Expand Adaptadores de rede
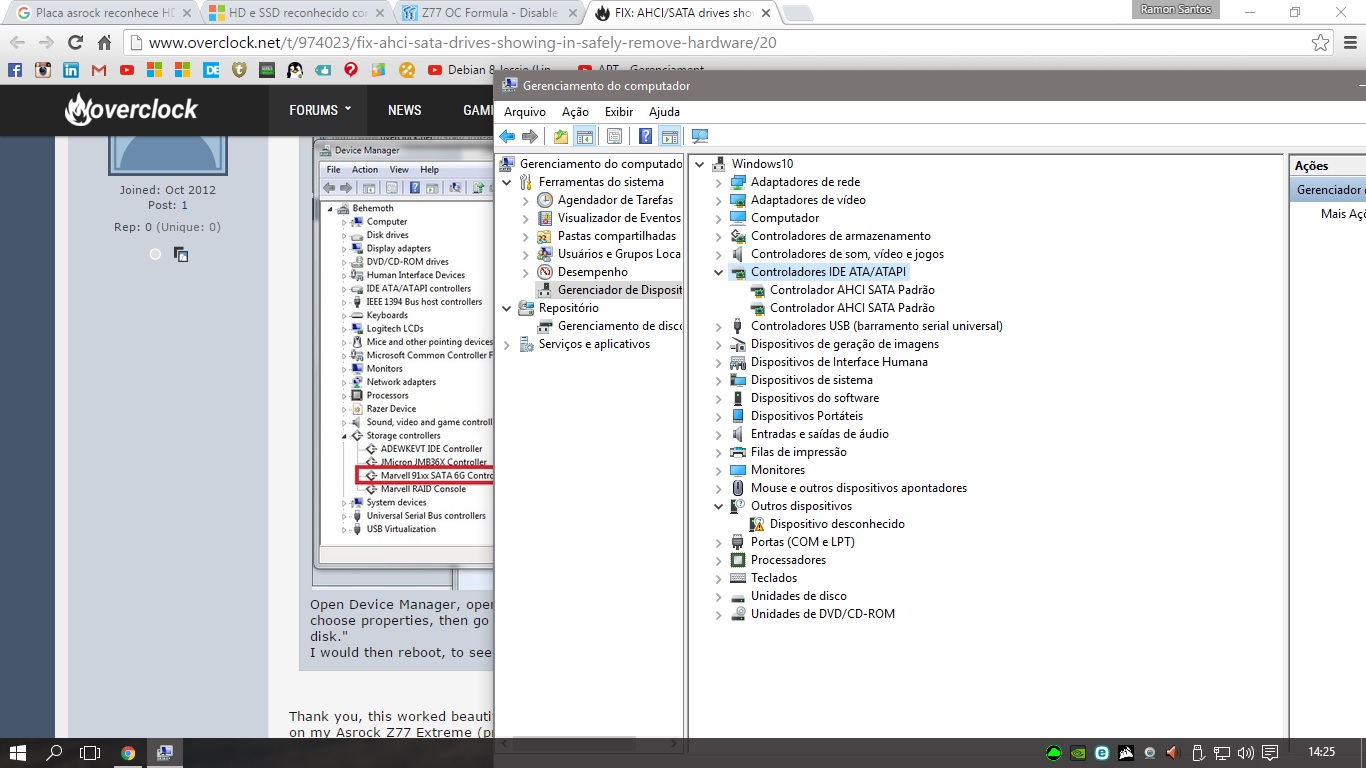1366x768 pixels. (x=718, y=182)
